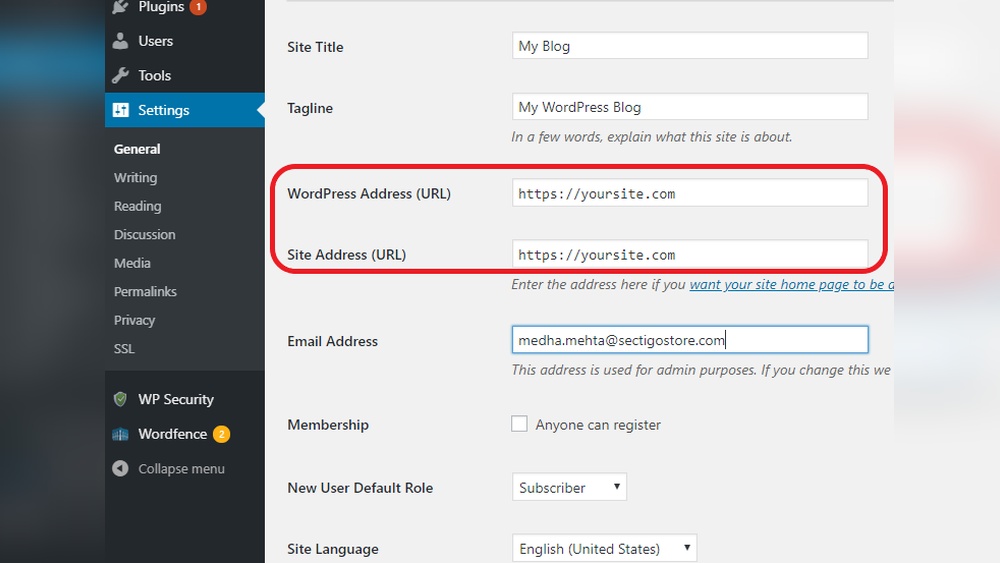Image resolution: width=1000 pixels, height=563 pixels.
Task: Open New User Default Role dropdown
Action: (x=570, y=487)
